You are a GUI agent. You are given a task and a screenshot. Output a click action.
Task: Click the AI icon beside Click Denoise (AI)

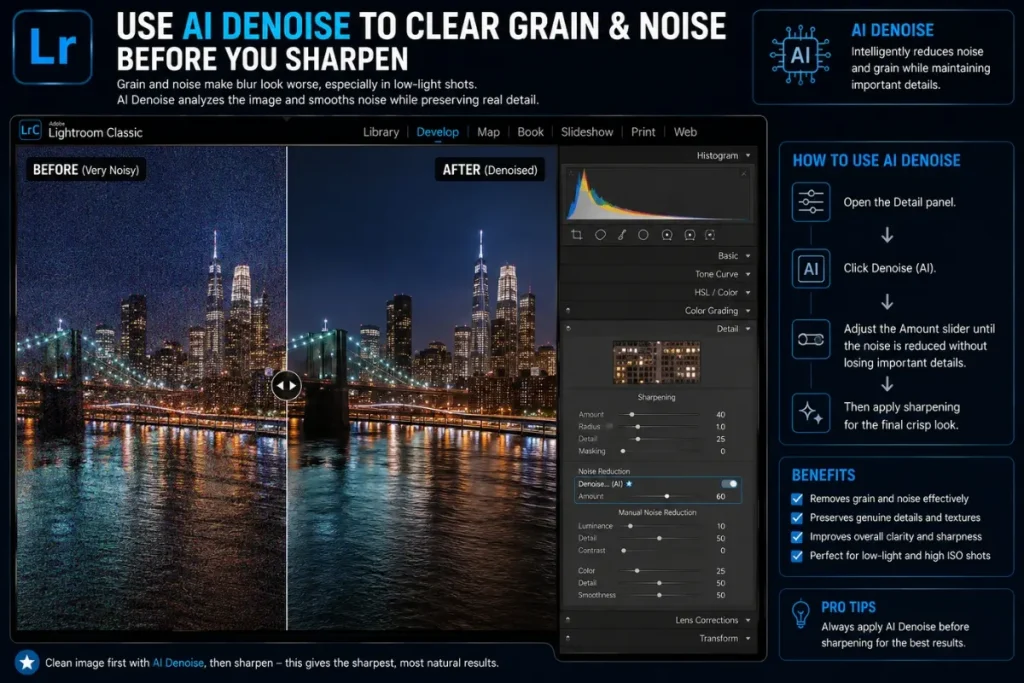click(811, 268)
